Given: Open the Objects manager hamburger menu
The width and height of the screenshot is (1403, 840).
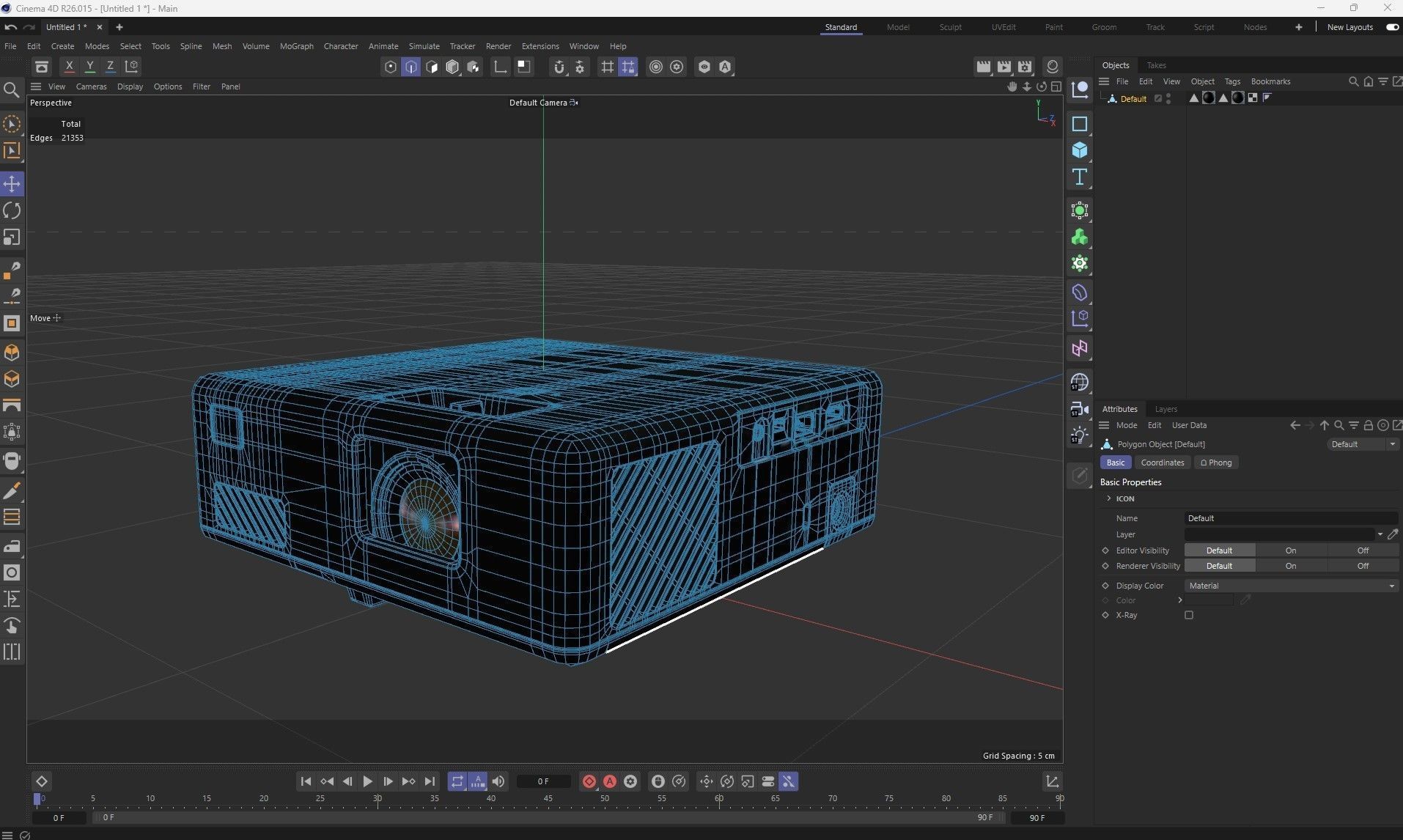Looking at the screenshot, I should 1104,81.
